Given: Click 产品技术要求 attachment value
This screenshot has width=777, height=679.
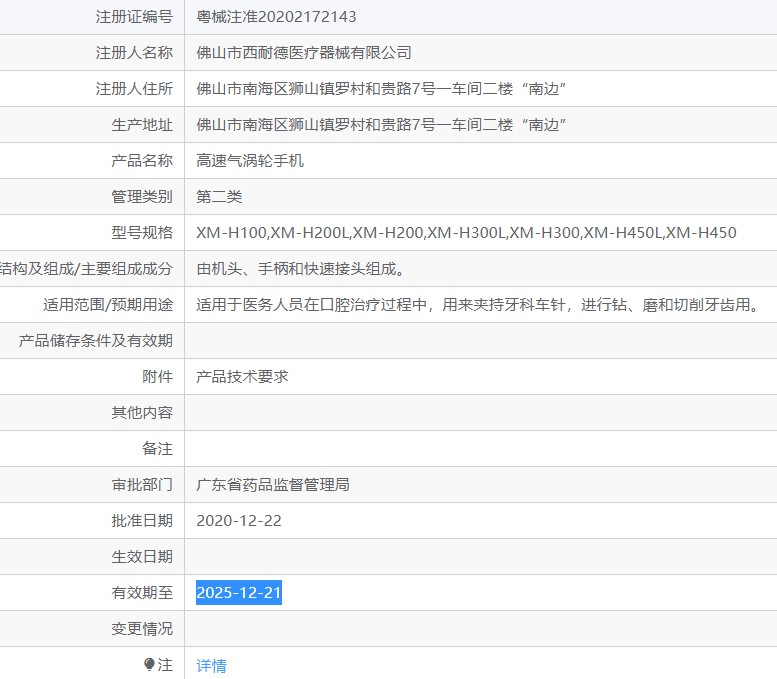Looking at the screenshot, I should pos(242,377).
